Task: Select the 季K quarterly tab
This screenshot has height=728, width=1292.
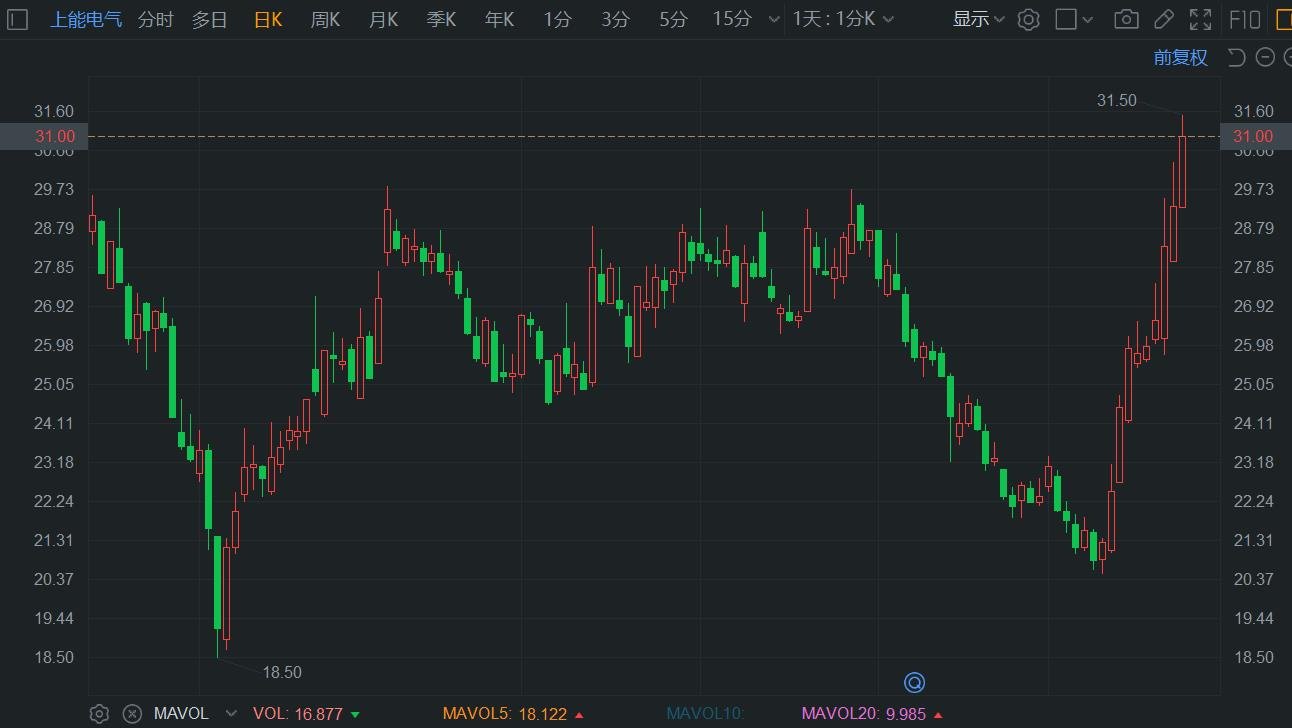Action: pyautogui.click(x=441, y=19)
